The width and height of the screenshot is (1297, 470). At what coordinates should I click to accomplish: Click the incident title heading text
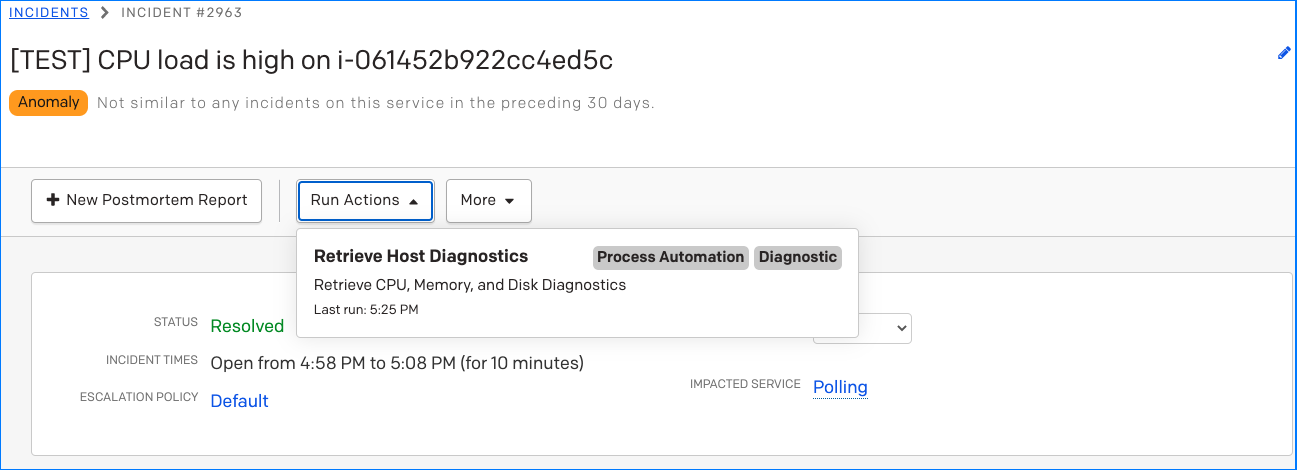coord(311,61)
